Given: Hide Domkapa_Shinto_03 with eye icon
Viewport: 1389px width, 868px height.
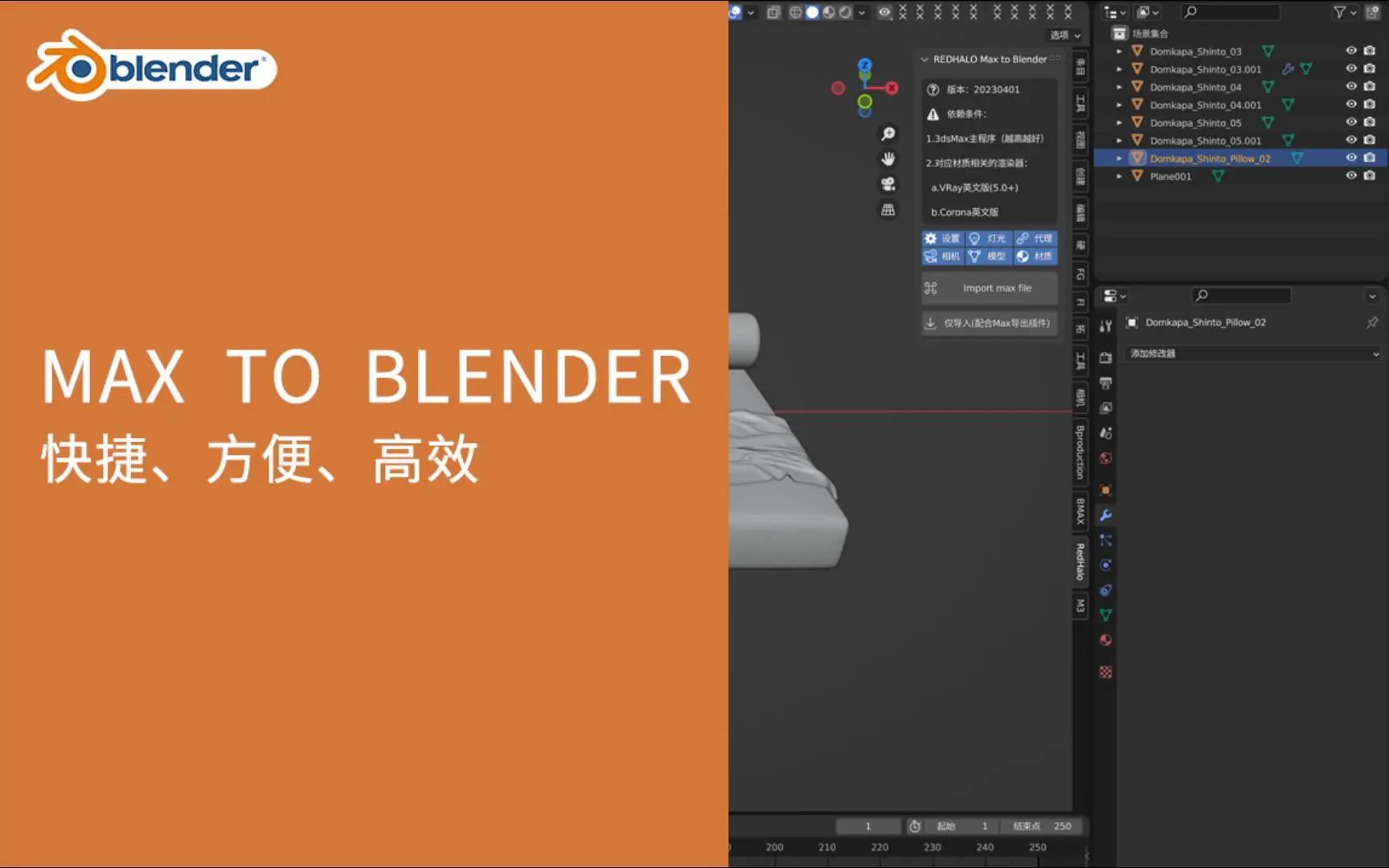Looking at the screenshot, I should coord(1351,51).
